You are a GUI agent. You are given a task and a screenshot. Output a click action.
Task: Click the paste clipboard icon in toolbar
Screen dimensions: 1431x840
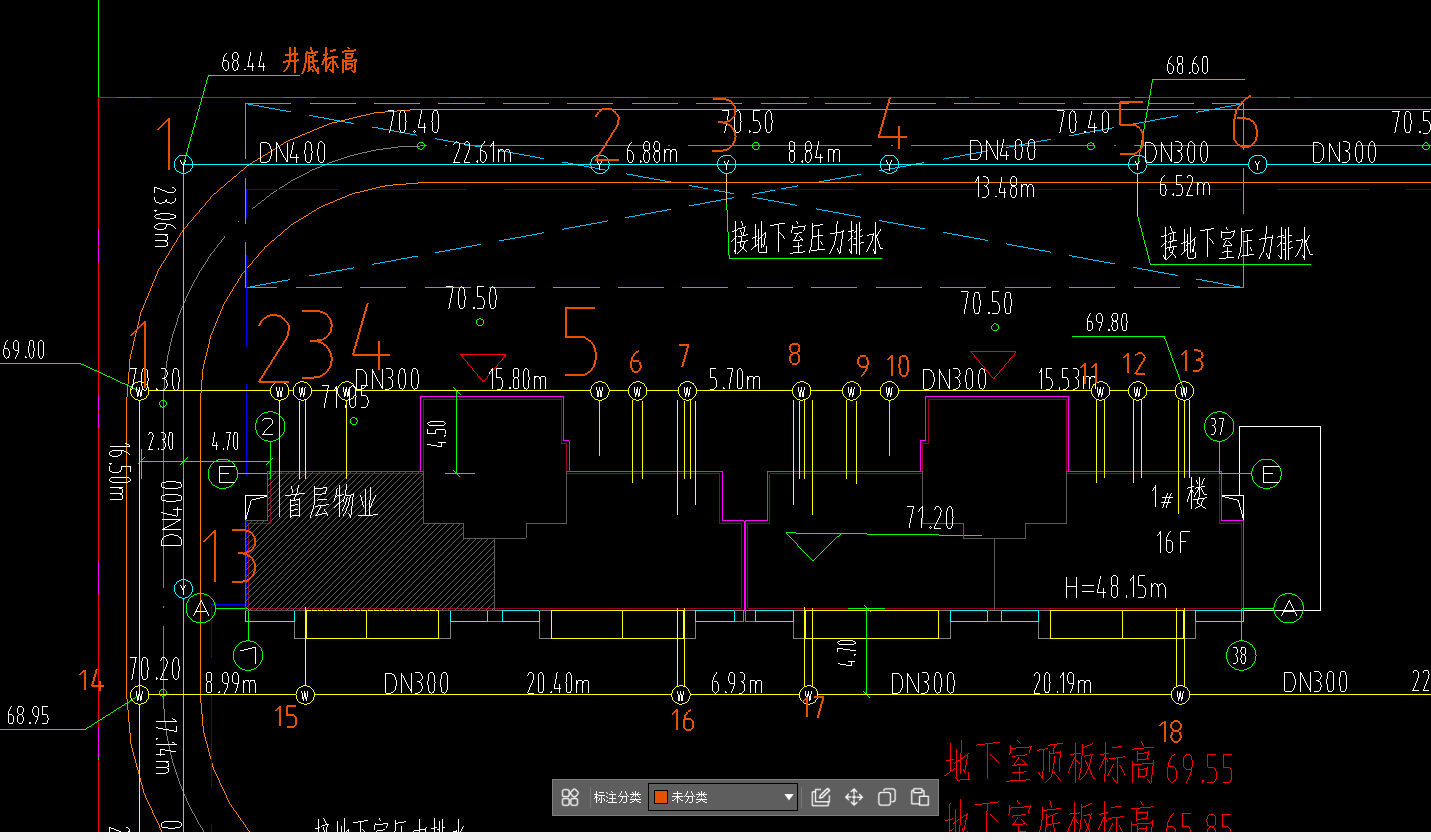tap(920, 797)
